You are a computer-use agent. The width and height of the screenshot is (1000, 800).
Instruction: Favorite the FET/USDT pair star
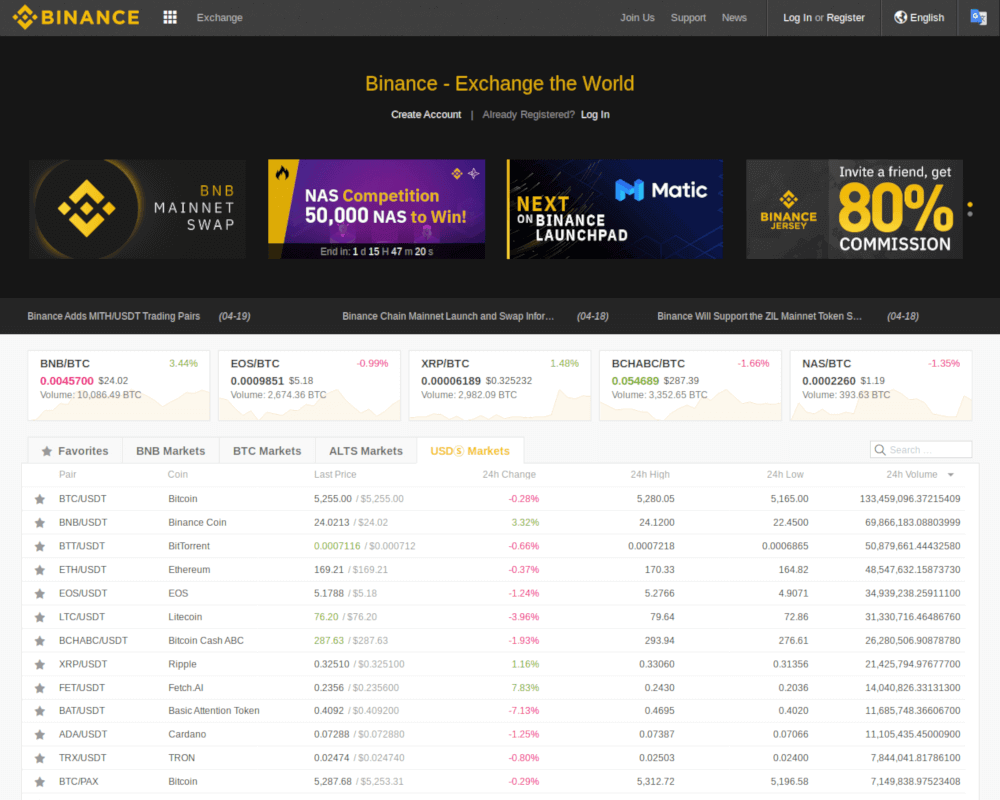pyautogui.click(x=40, y=688)
